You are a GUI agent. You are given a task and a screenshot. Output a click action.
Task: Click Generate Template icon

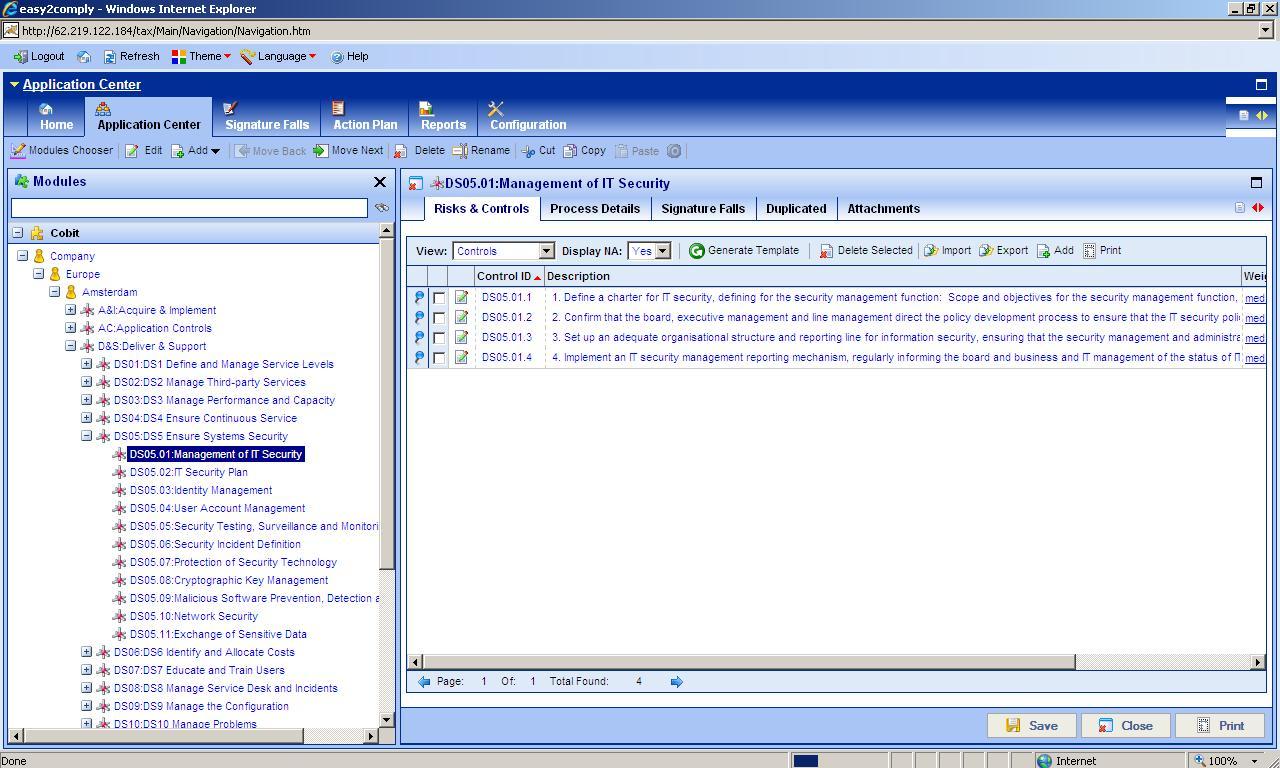697,251
